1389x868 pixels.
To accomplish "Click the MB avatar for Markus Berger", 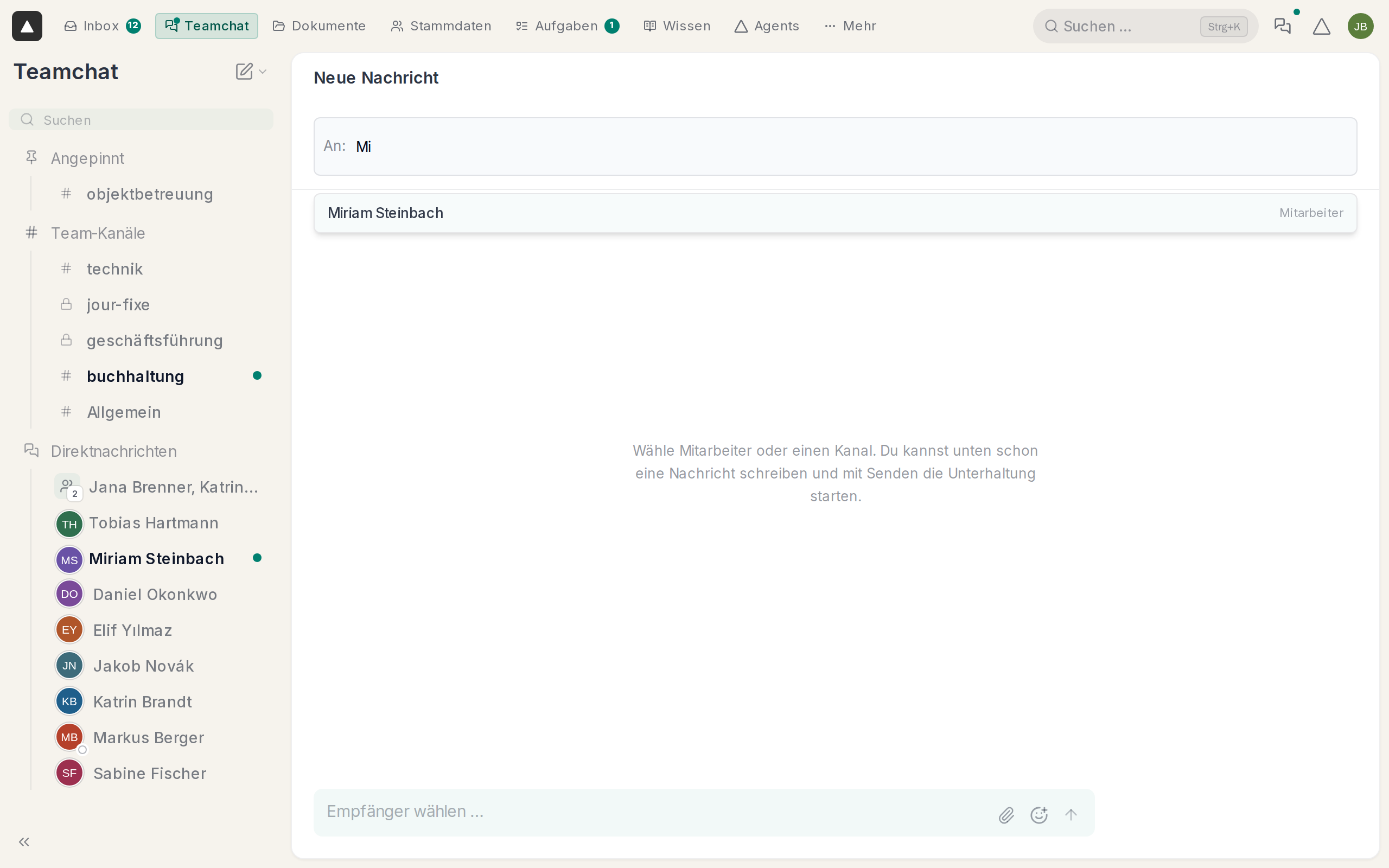I will (x=69, y=737).
